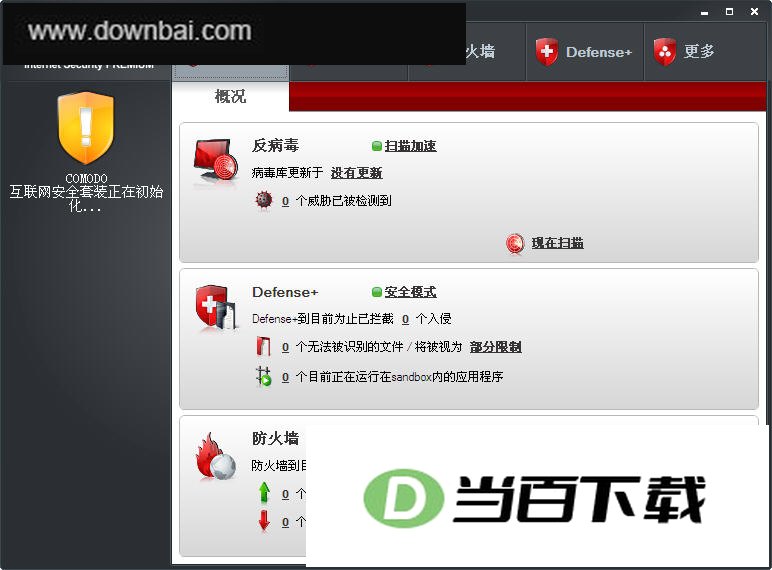Click the red downward arrow inbound icon
Image resolution: width=772 pixels, height=570 pixels.
[x=264, y=521]
